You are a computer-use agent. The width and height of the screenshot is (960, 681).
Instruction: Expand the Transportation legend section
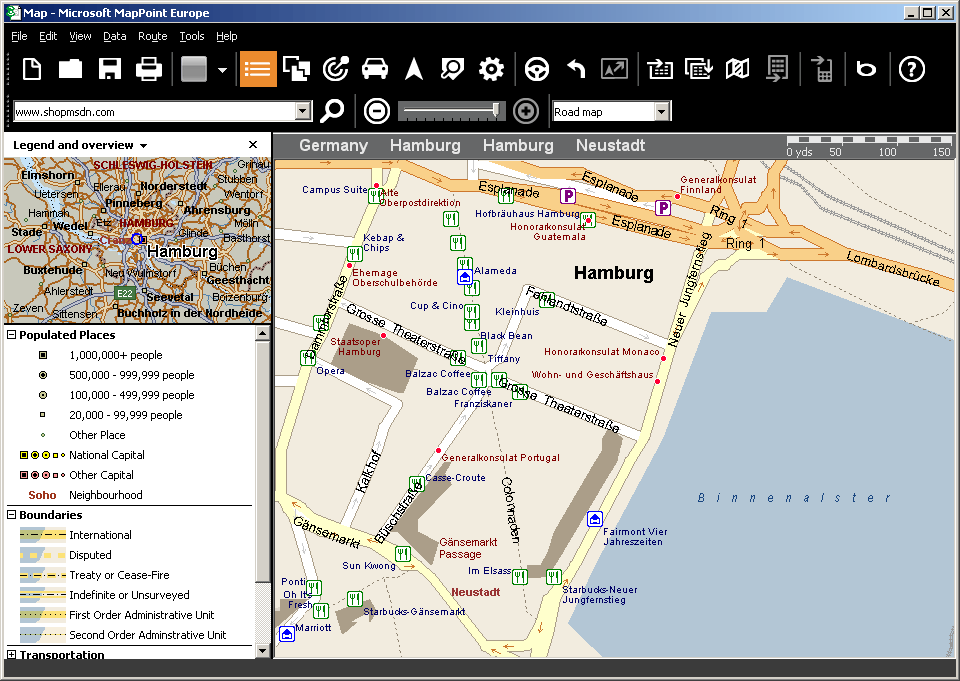[x=12, y=655]
